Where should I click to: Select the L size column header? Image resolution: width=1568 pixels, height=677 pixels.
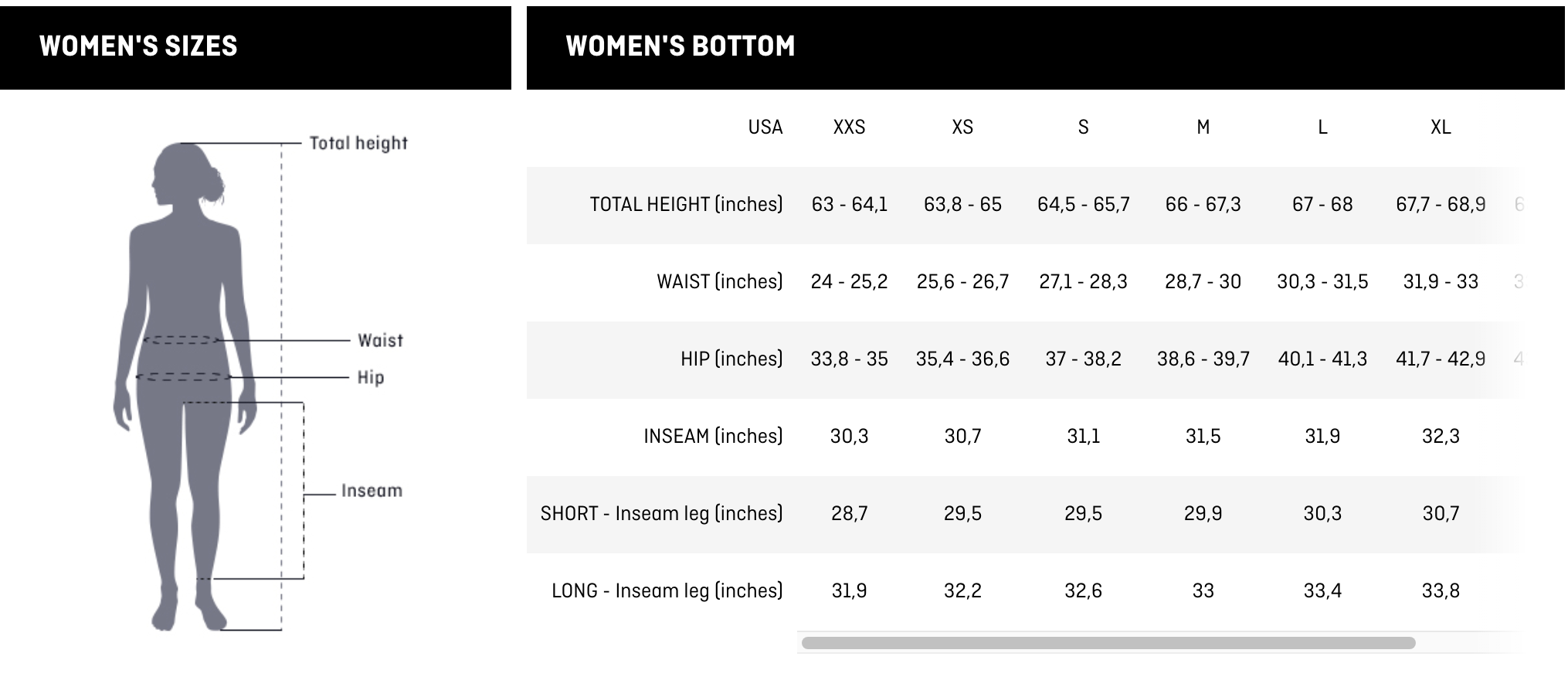click(1322, 128)
